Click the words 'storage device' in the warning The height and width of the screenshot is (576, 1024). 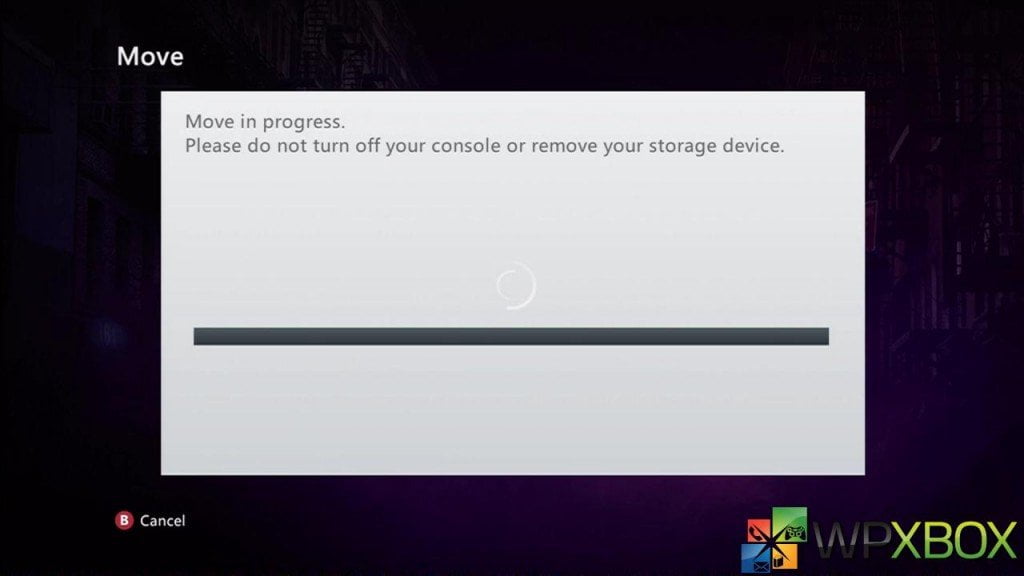[716, 146]
